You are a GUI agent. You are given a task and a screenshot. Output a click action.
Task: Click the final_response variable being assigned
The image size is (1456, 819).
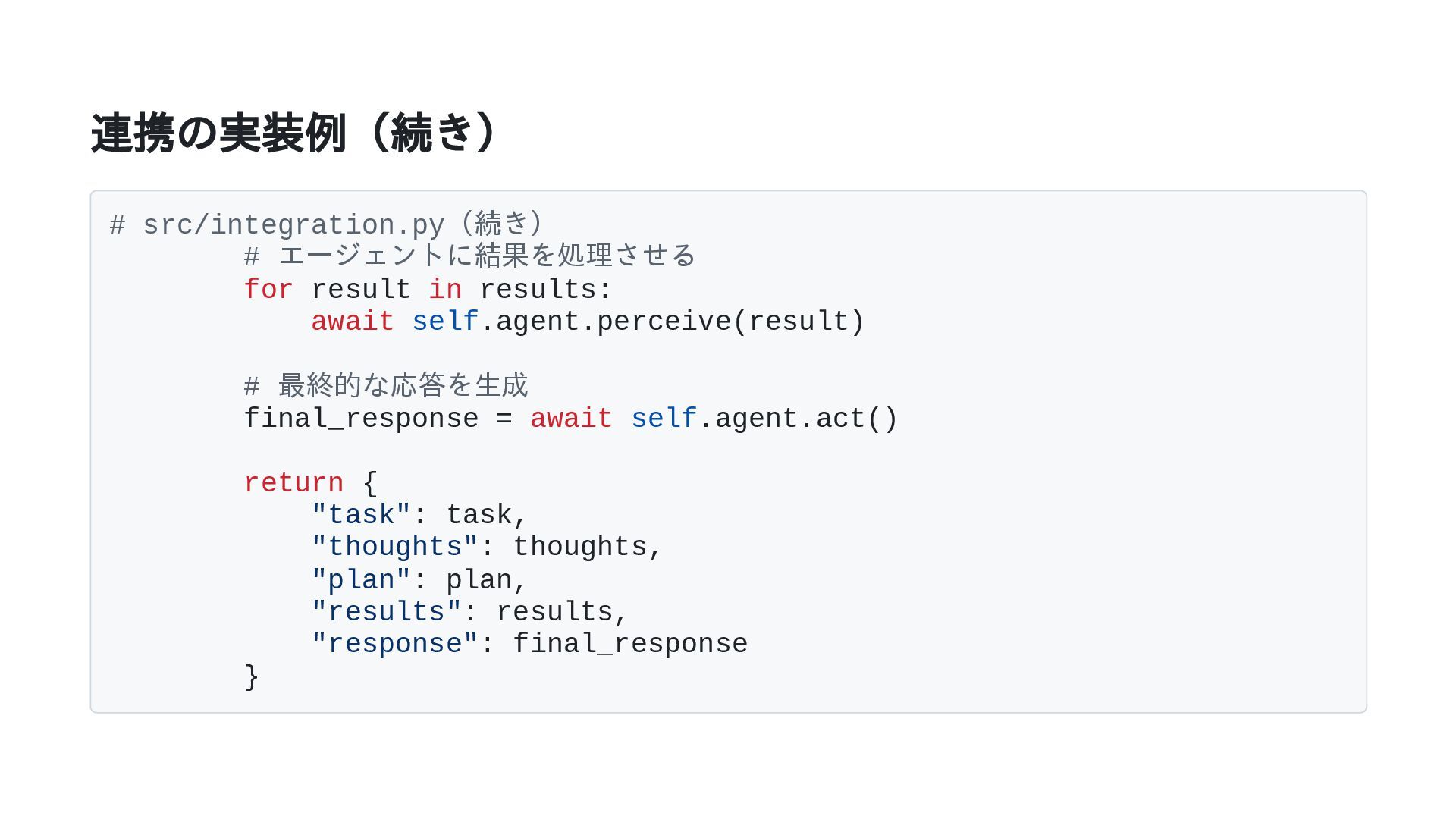(x=361, y=419)
